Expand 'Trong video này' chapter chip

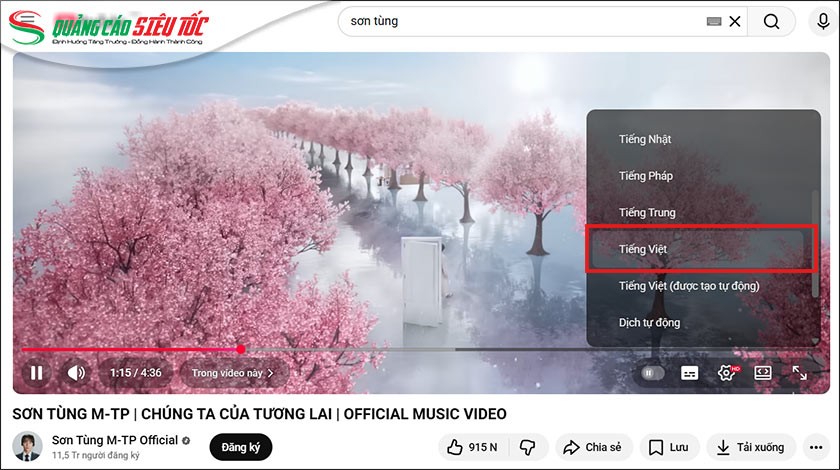tap(234, 372)
